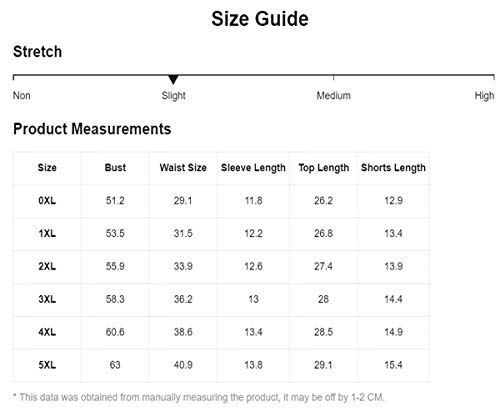The image size is (500, 417).
Task: Click the Product Measurements heading
Action: (x=92, y=129)
